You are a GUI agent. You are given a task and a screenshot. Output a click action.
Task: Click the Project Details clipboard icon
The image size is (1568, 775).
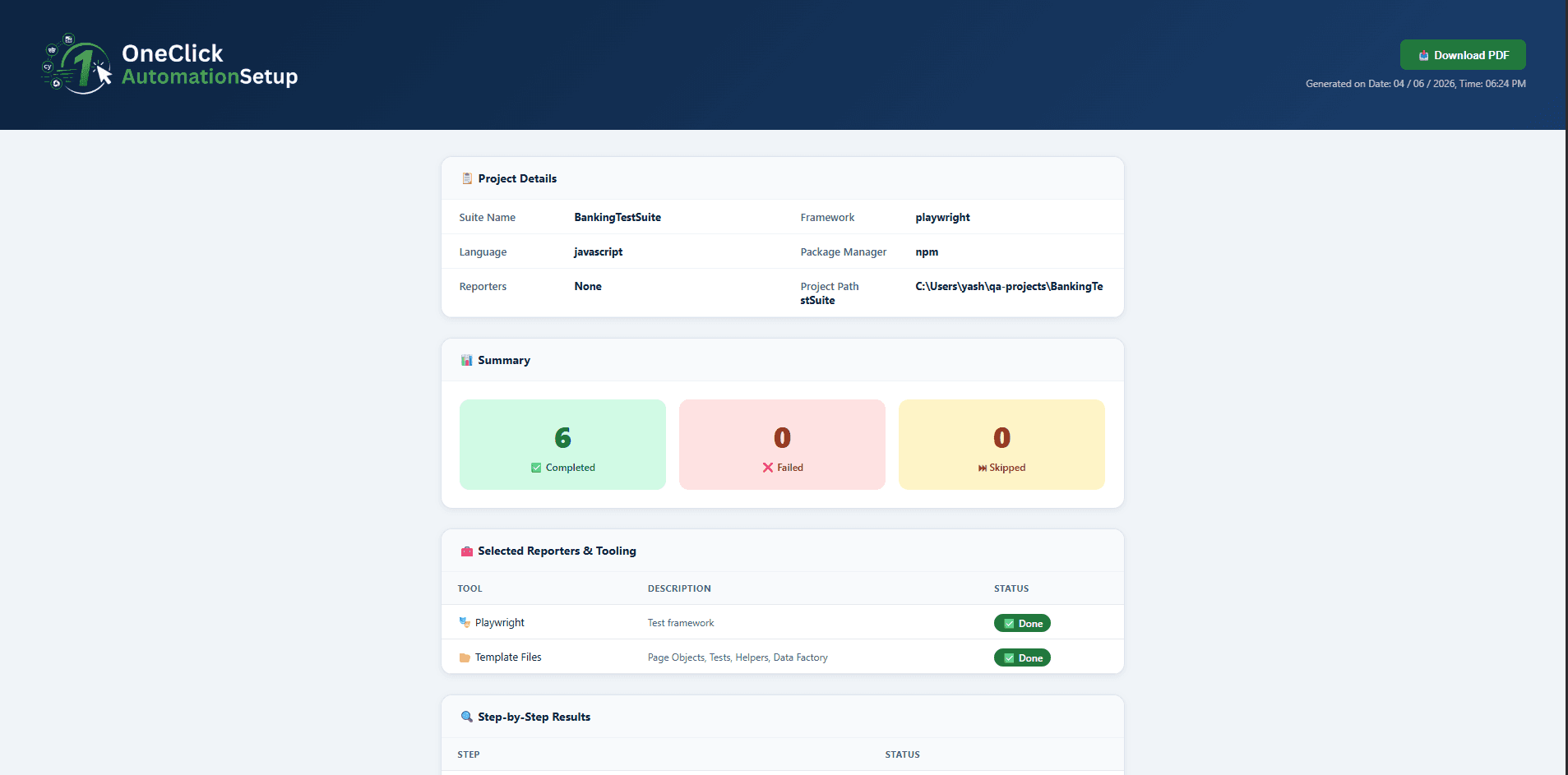tap(467, 178)
